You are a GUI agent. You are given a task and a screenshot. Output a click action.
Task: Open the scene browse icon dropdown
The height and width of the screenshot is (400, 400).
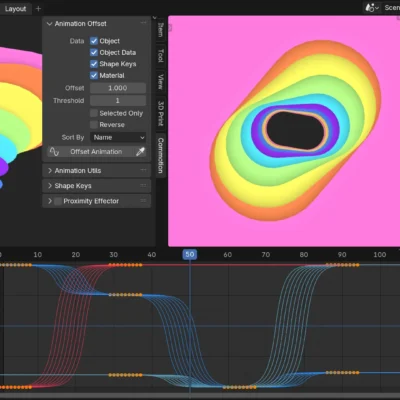[x=372, y=8]
